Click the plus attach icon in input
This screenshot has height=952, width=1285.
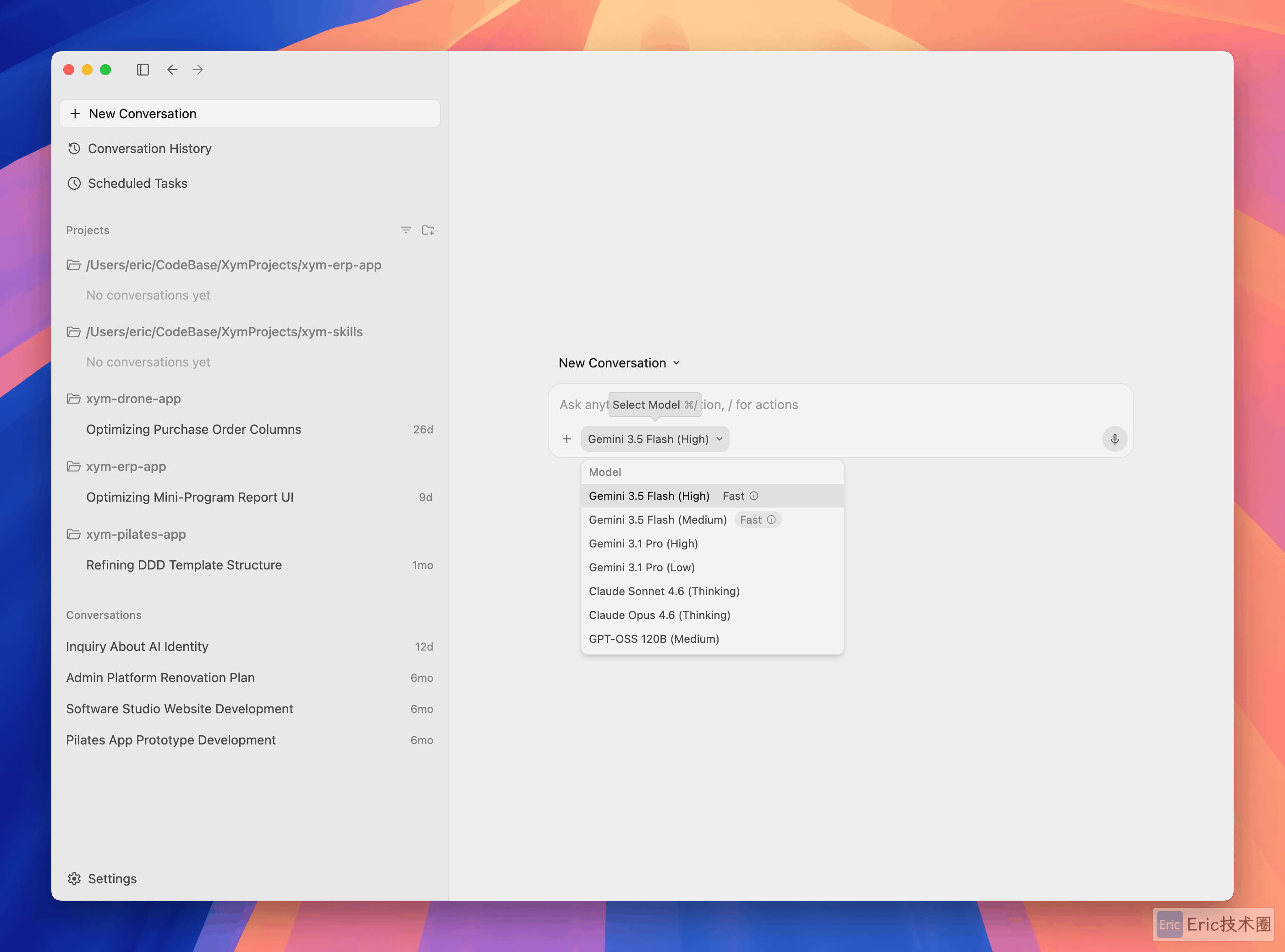coord(567,439)
